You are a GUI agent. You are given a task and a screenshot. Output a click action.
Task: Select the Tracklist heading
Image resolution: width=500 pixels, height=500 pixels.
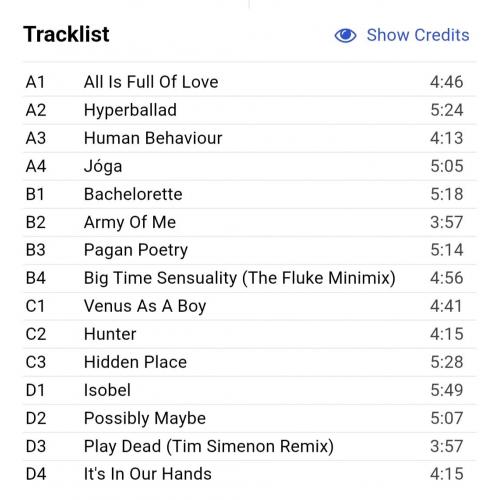pyautogui.click(x=66, y=34)
